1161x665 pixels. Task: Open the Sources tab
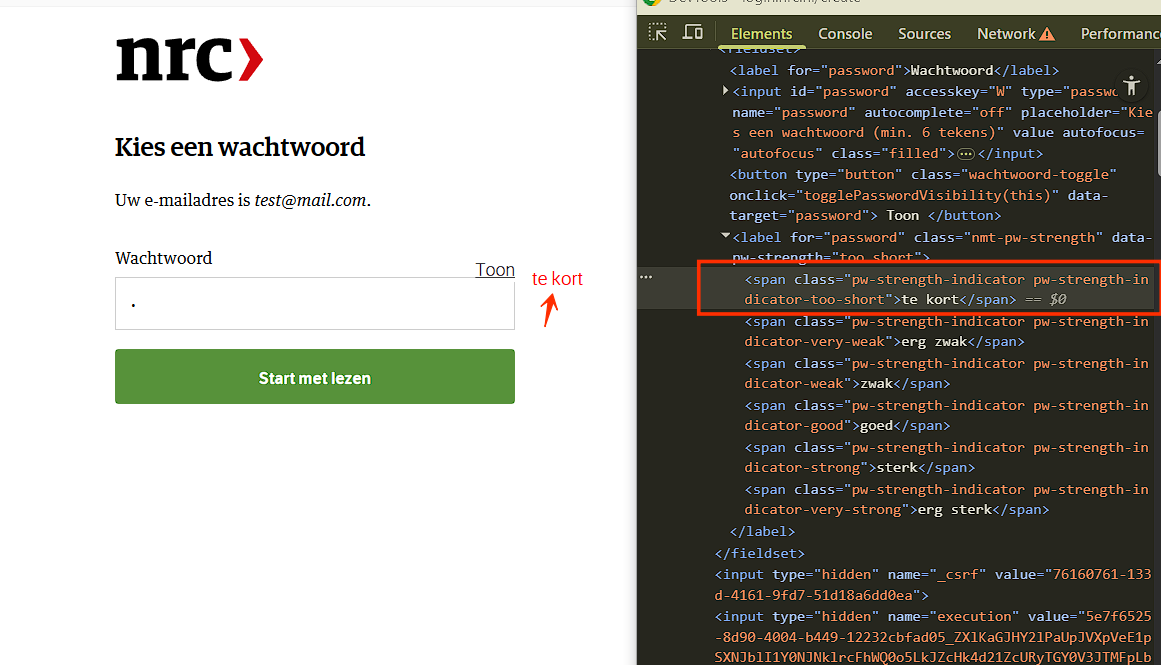pyautogui.click(x=924, y=34)
